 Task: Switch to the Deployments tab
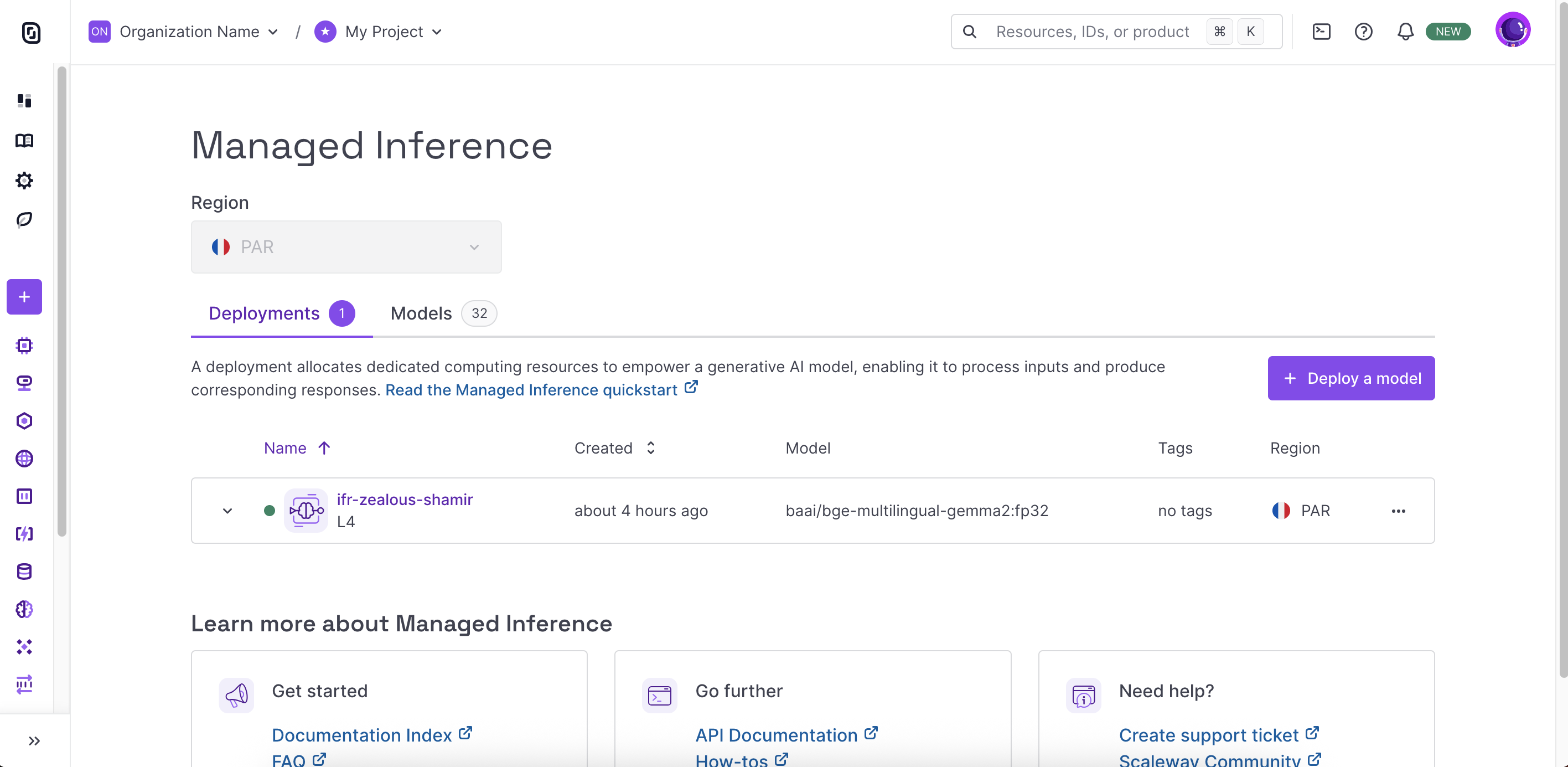[x=281, y=313]
